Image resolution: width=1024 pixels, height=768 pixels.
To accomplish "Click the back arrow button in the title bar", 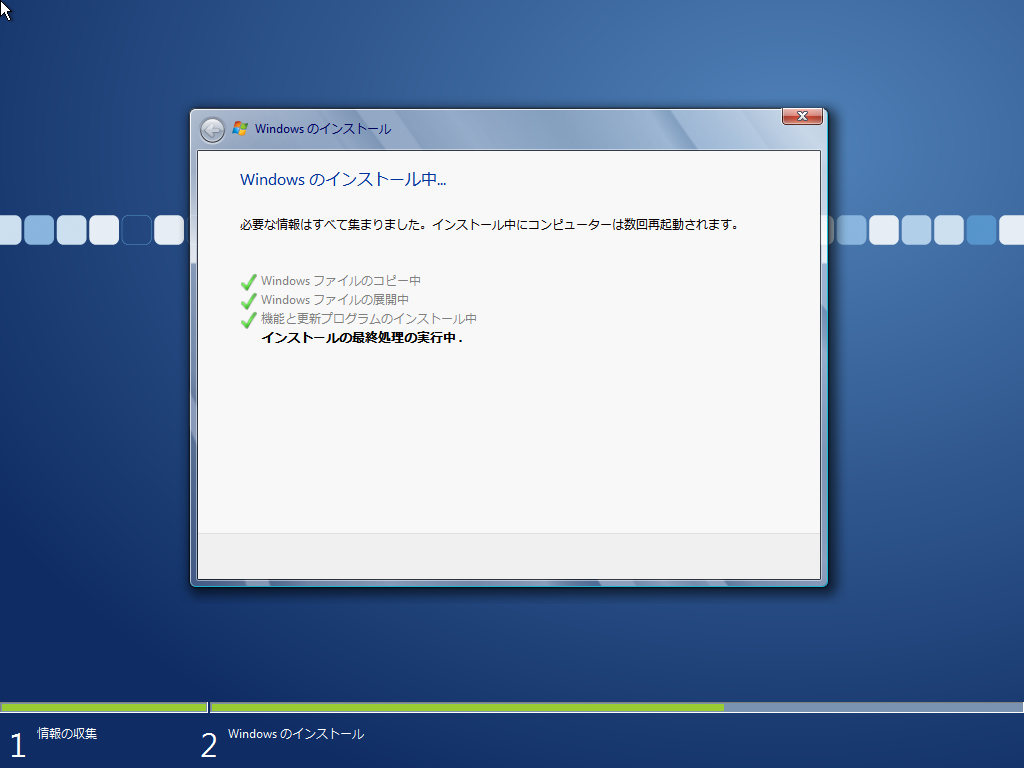I will pyautogui.click(x=212, y=130).
